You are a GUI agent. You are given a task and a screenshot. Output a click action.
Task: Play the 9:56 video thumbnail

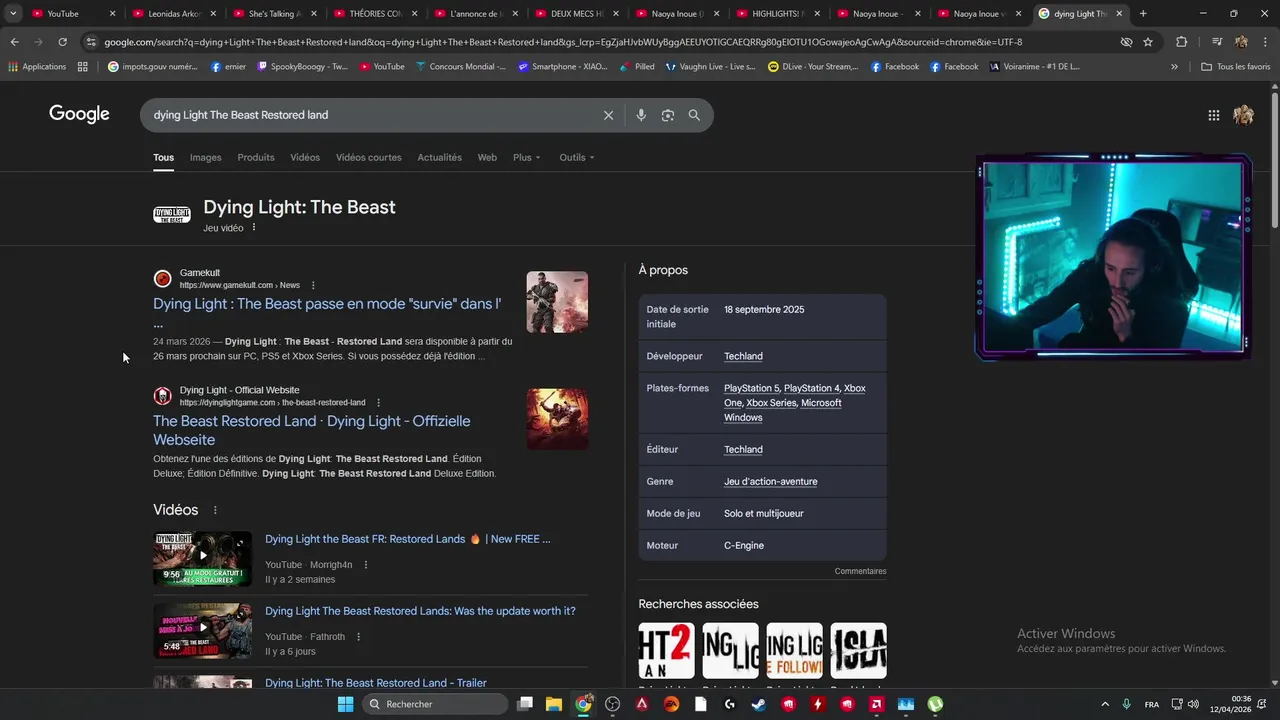point(202,558)
